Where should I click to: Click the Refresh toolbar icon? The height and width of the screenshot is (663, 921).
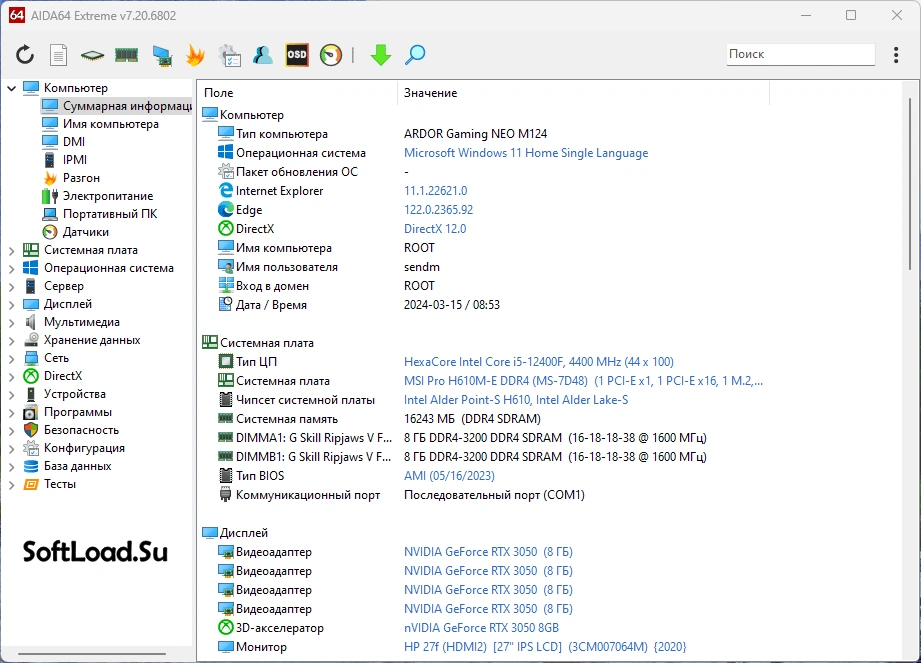coord(25,55)
